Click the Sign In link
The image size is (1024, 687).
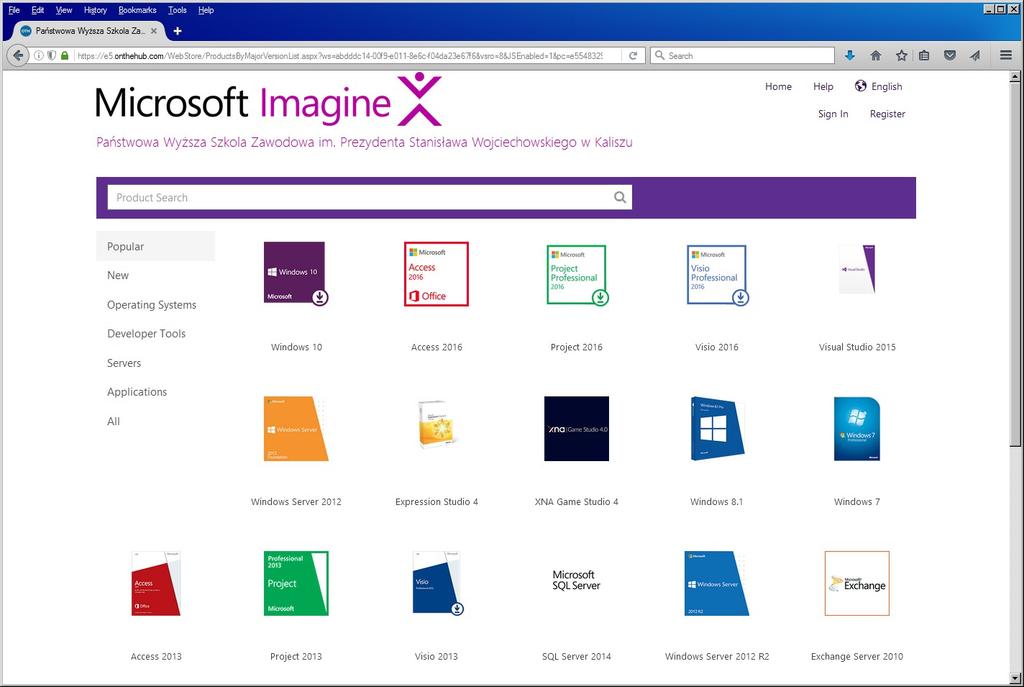point(833,114)
